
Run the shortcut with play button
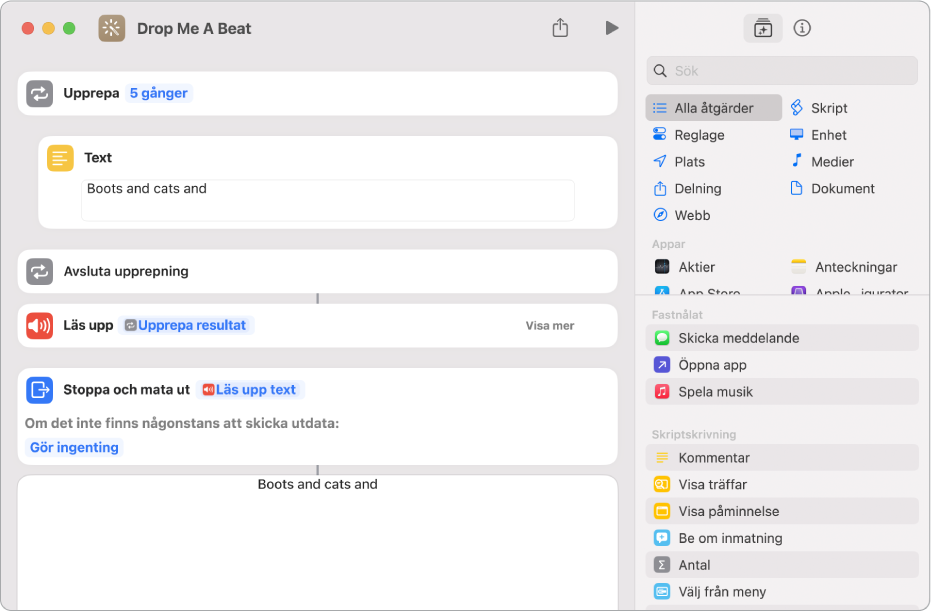612,28
